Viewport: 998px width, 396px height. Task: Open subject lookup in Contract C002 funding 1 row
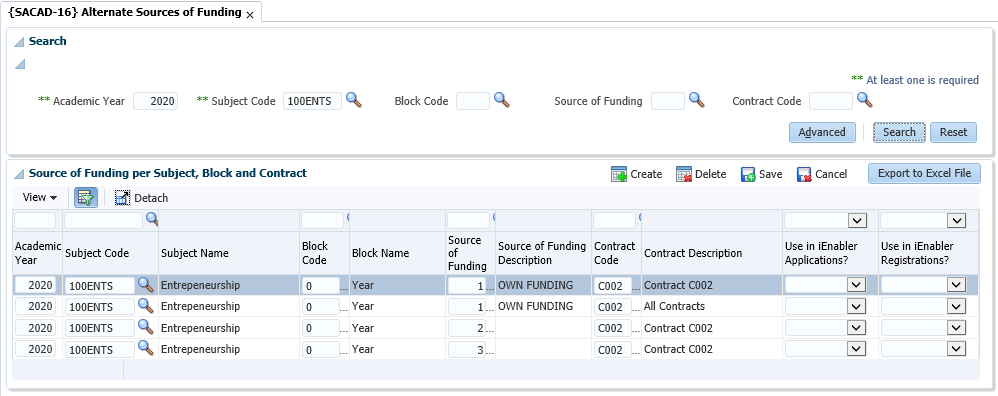click(146, 285)
